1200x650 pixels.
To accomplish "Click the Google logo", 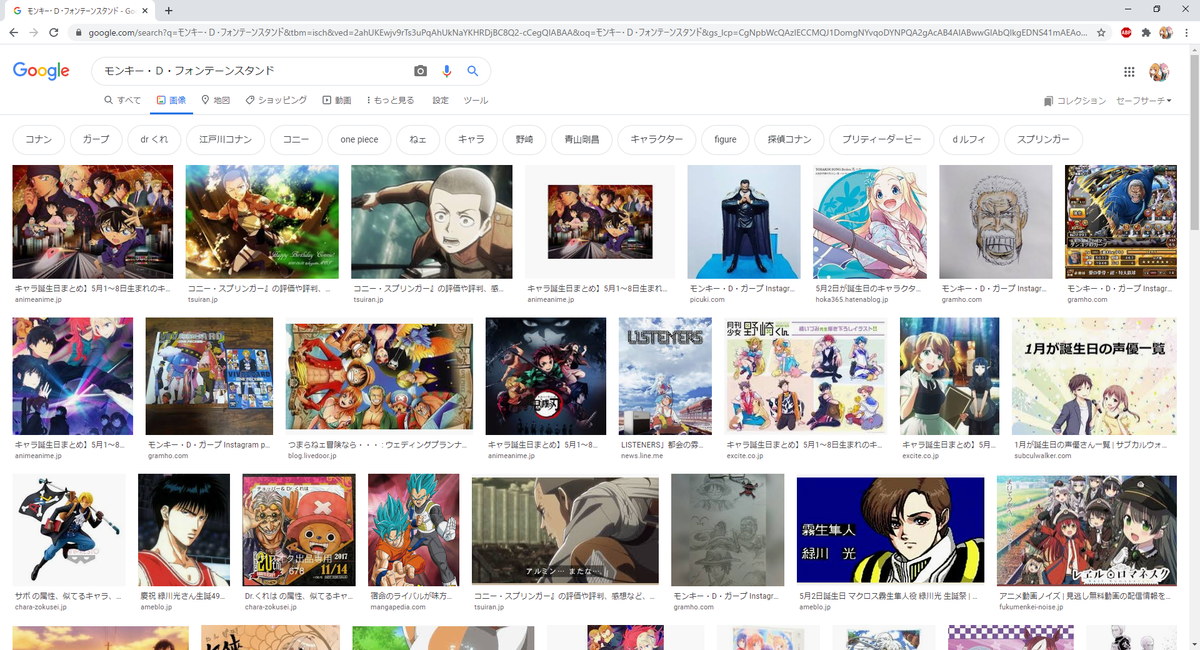I will coord(41,71).
